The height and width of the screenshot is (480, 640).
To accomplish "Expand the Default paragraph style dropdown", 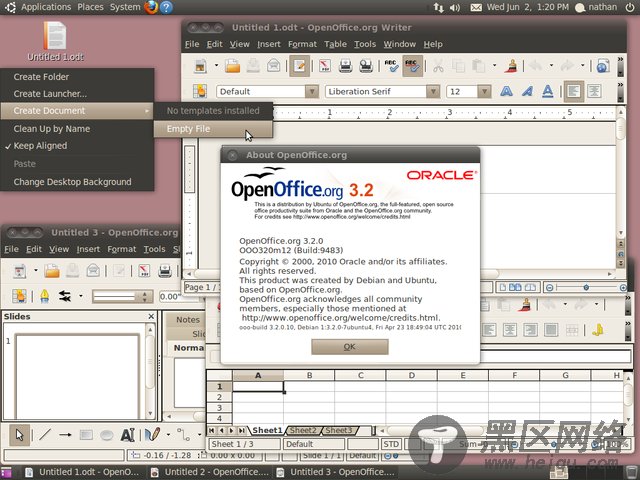I will (x=311, y=91).
